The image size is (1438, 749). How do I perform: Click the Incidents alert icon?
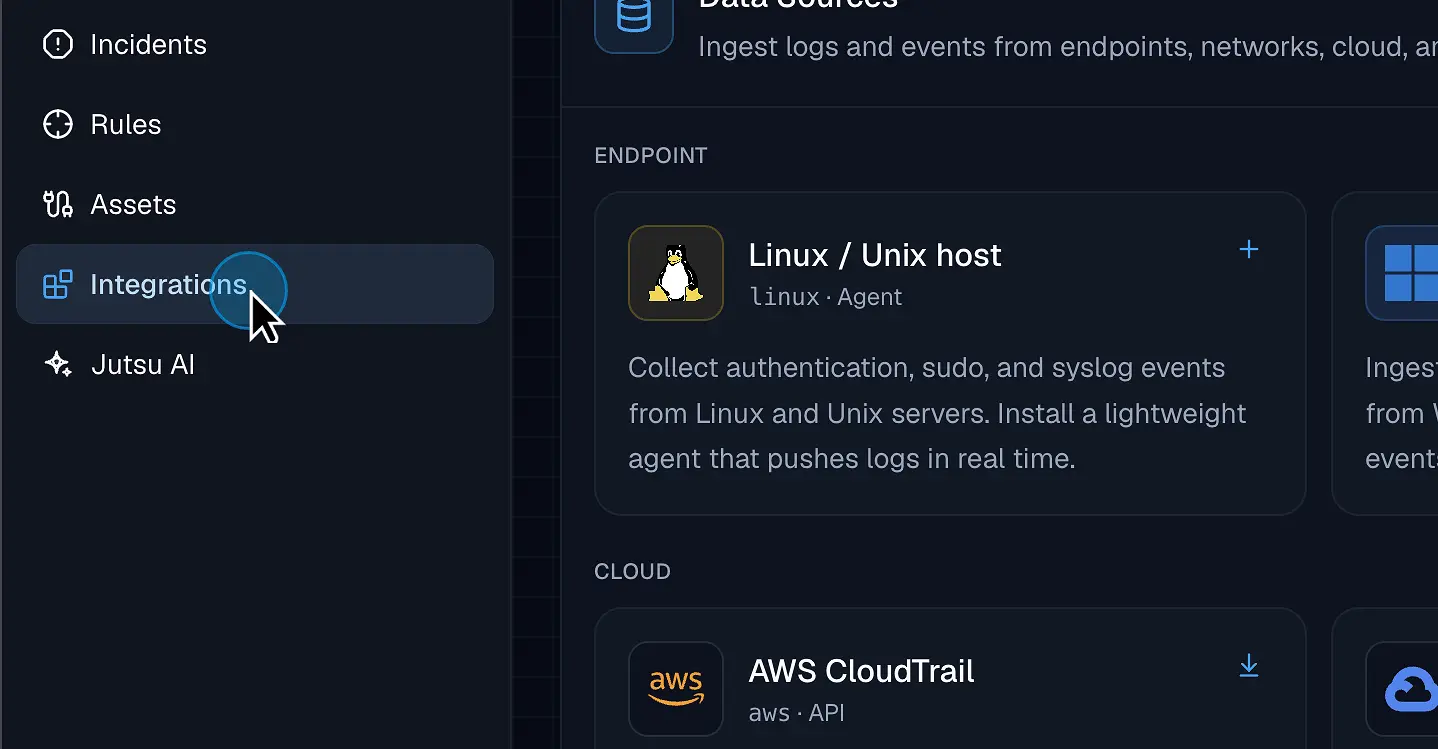(x=58, y=45)
